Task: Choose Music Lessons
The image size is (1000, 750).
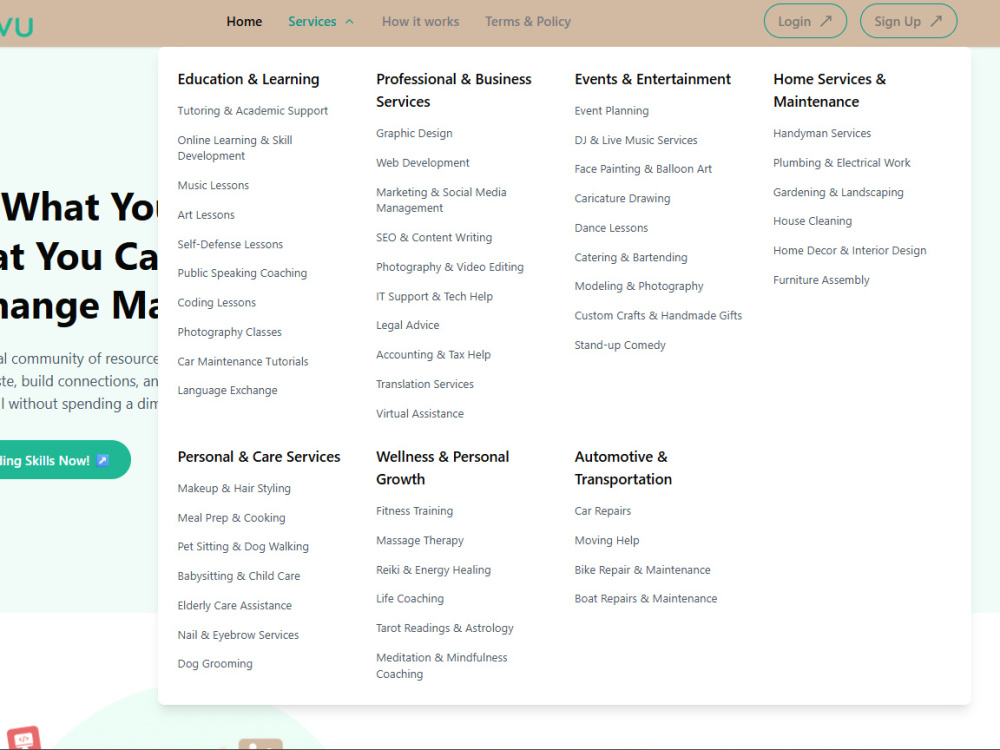Action: pos(213,186)
